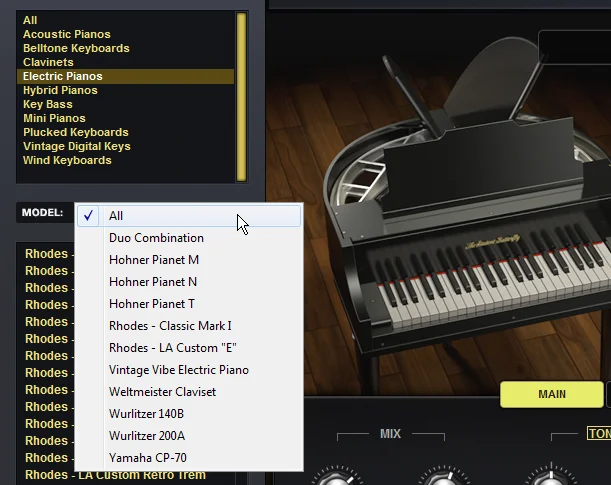Choose Rhodes - LA Custom "E" model

(x=189, y=348)
